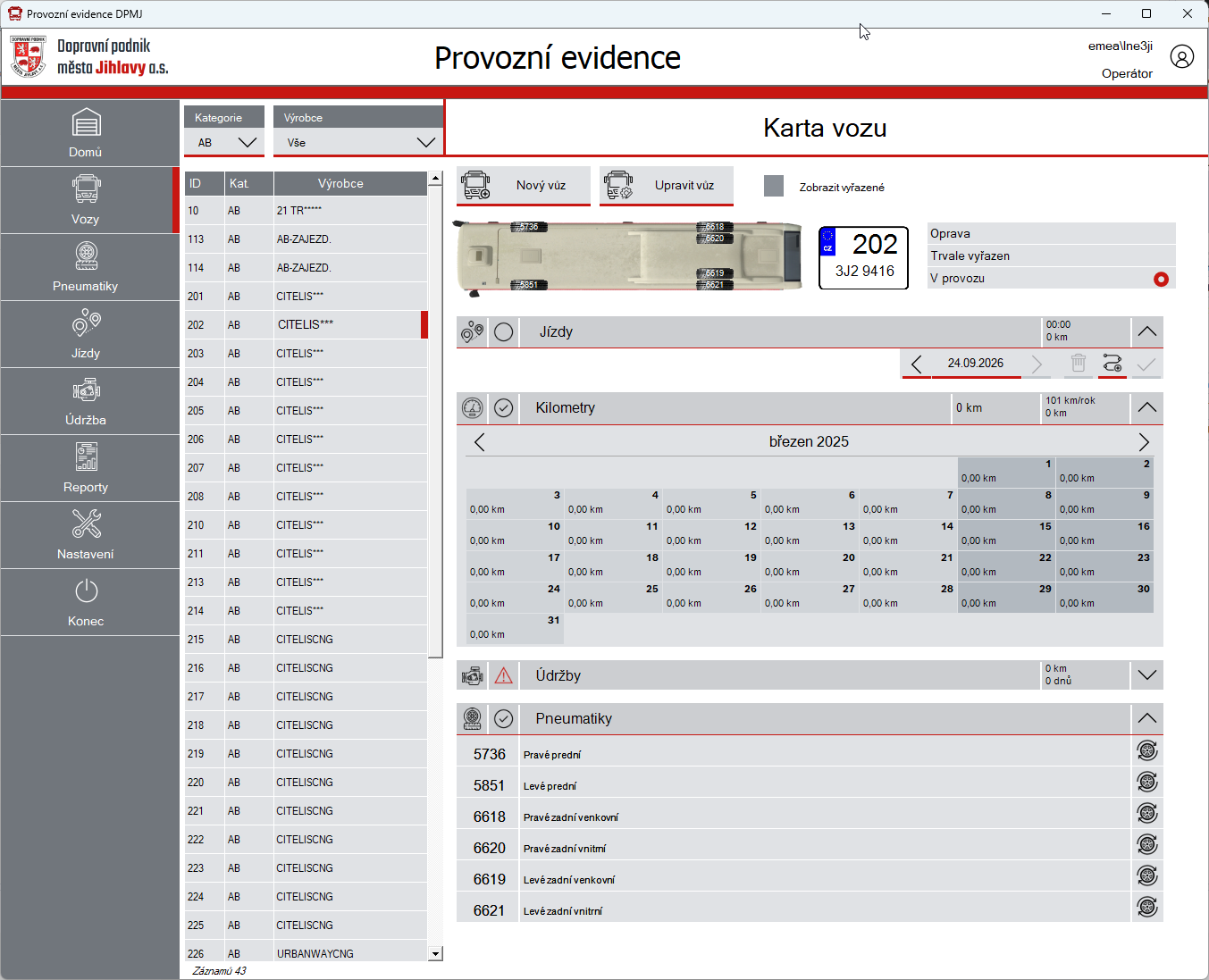Viewport: 1209px width, 980px height.
Task: Click tire swap icon for 6621
Action: coord(1147,908)
